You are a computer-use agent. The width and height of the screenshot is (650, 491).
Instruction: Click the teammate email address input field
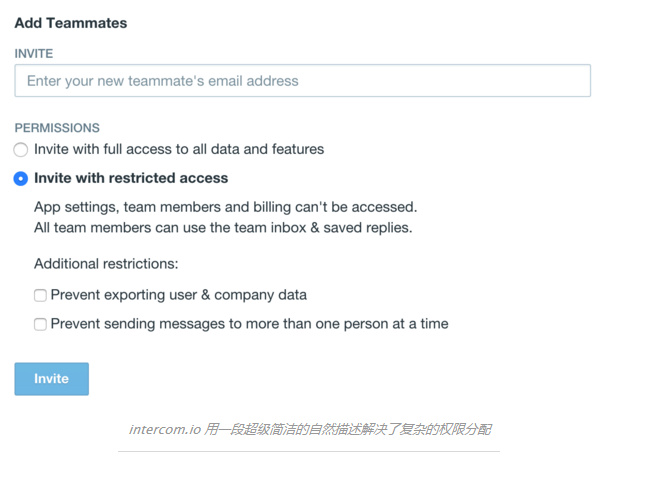point(302,81)
